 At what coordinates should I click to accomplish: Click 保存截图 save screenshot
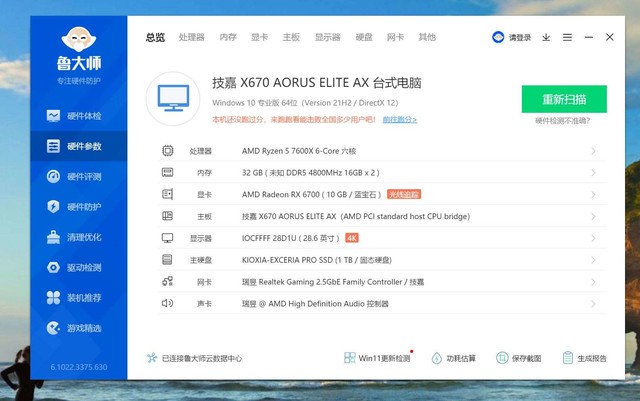(x=518, y=358)
